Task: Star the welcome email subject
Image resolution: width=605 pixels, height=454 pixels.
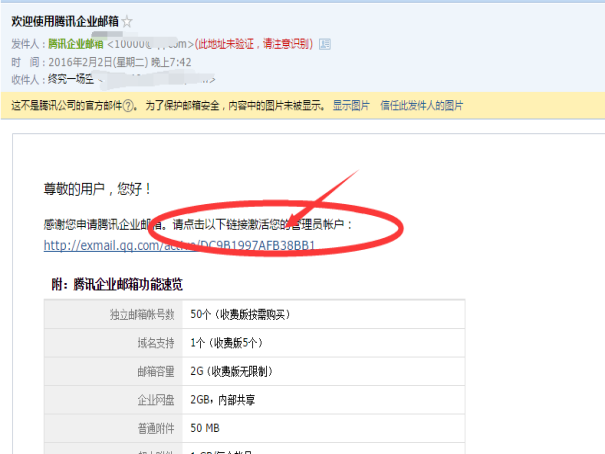Action: [127, 21]
